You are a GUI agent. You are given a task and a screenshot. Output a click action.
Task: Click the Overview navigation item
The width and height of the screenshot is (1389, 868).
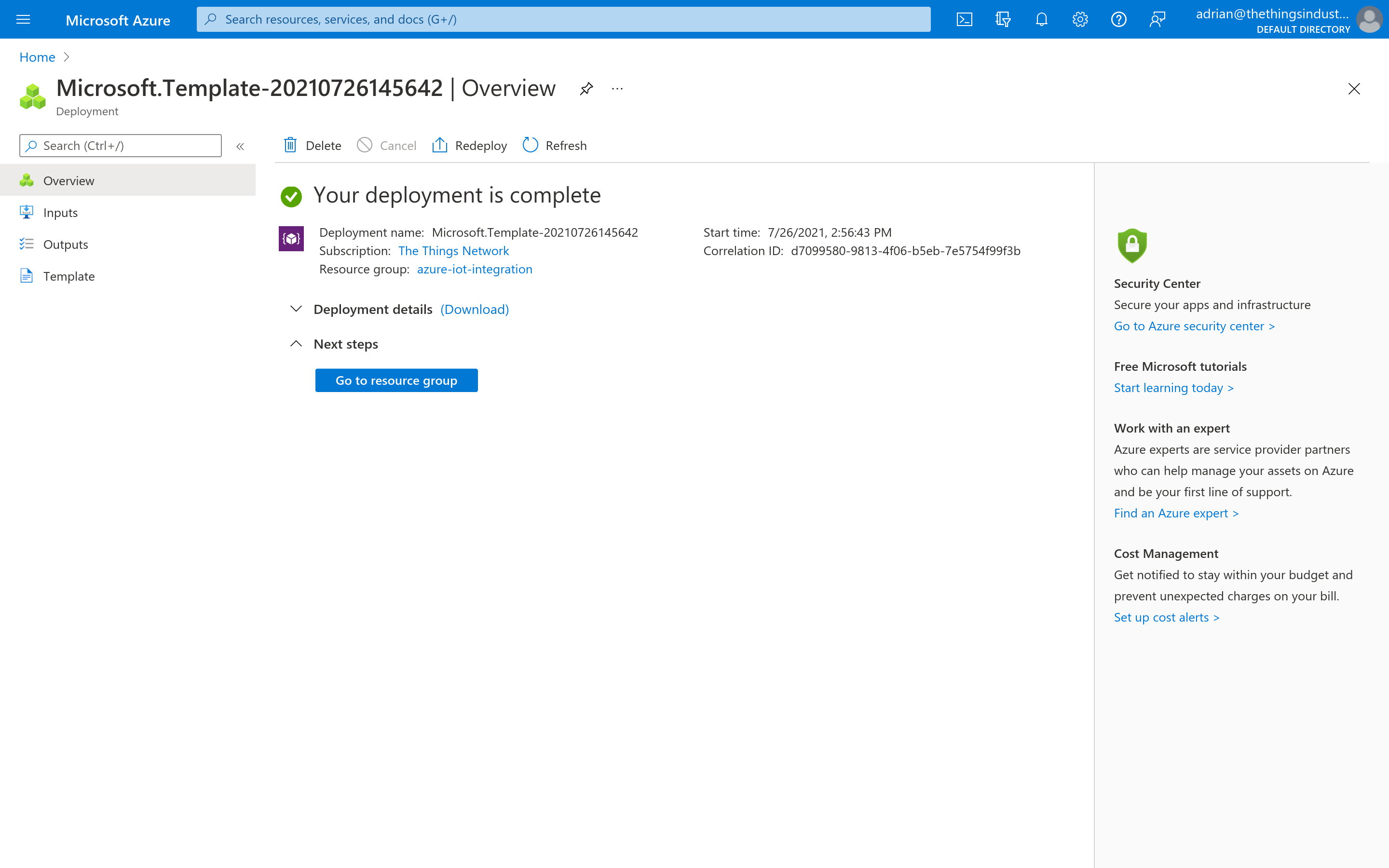(68, 180)
